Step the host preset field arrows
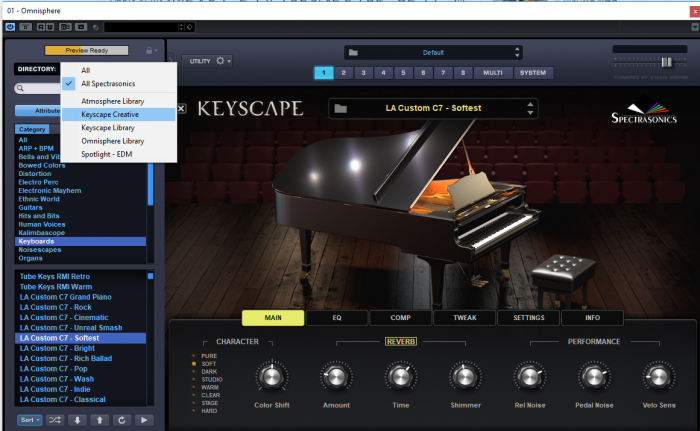The image size is (700, 431). coord(181,27)
